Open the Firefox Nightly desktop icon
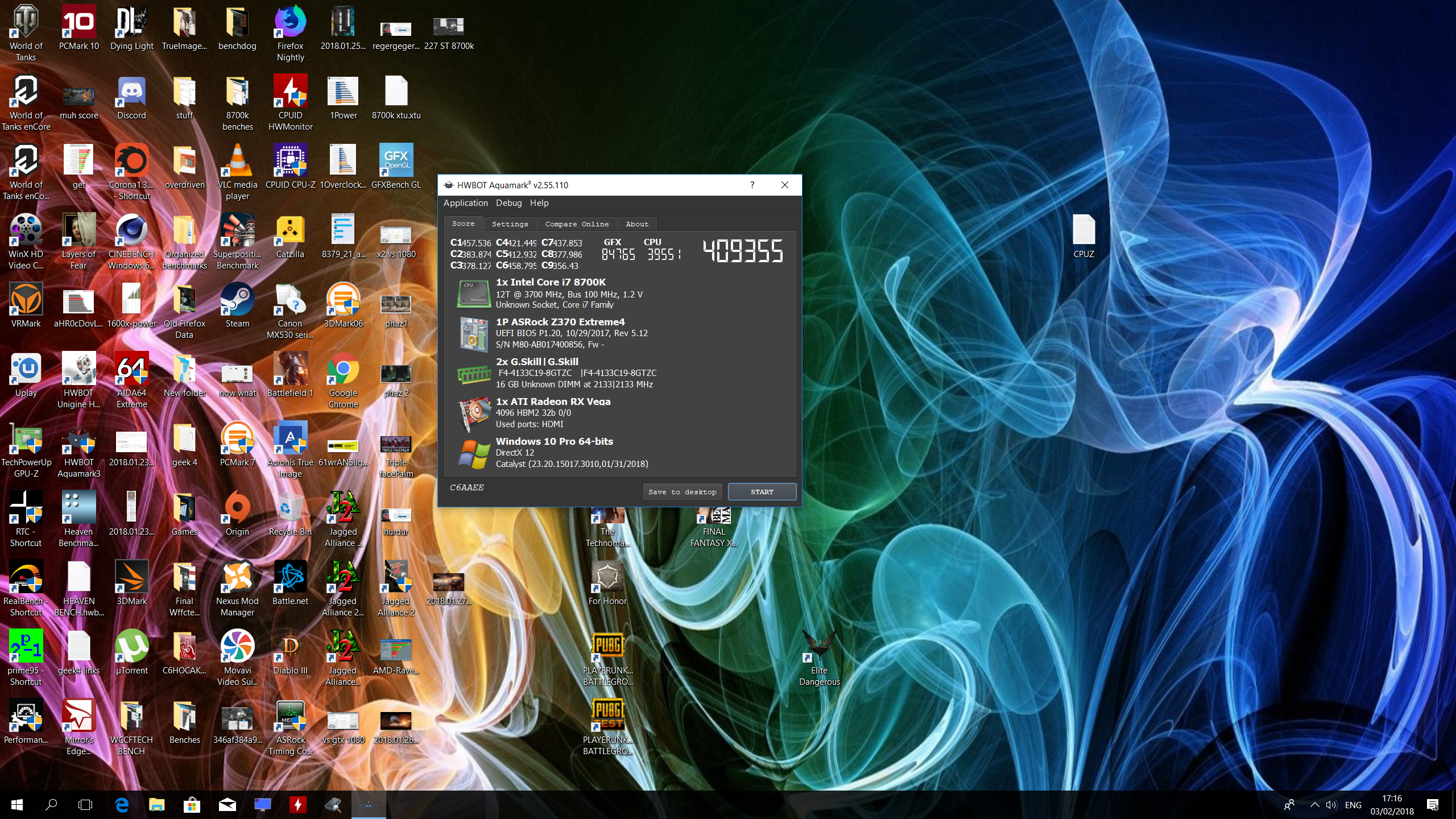The width and height of the screenshot is (1456, 819). coord(290,34)
